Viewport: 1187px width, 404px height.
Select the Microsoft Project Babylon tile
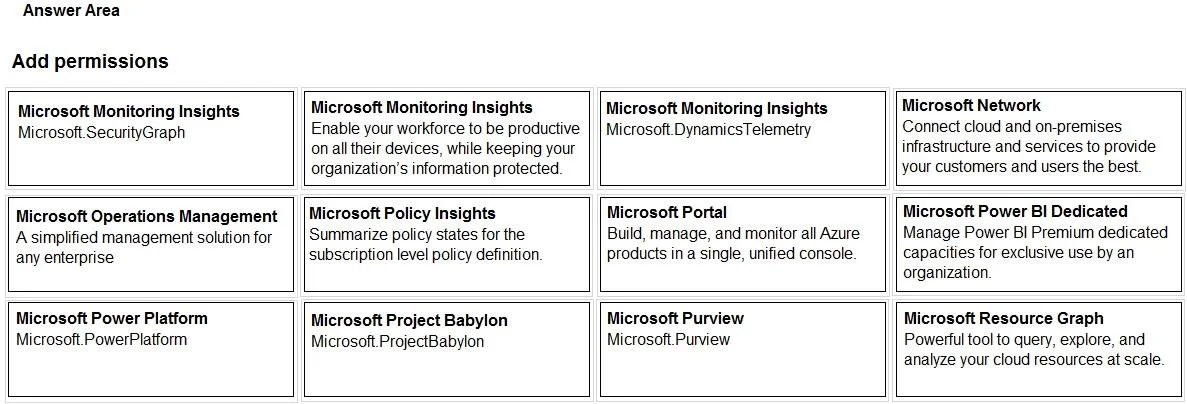coord(447,350)
